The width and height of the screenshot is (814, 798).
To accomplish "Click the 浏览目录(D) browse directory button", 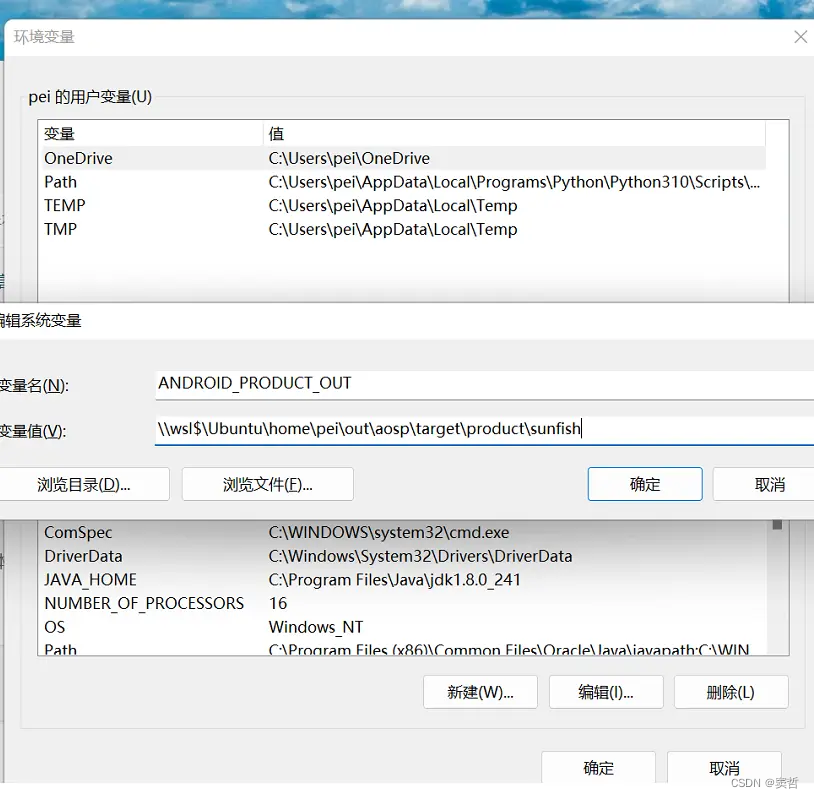I will (x=84, y=484).
